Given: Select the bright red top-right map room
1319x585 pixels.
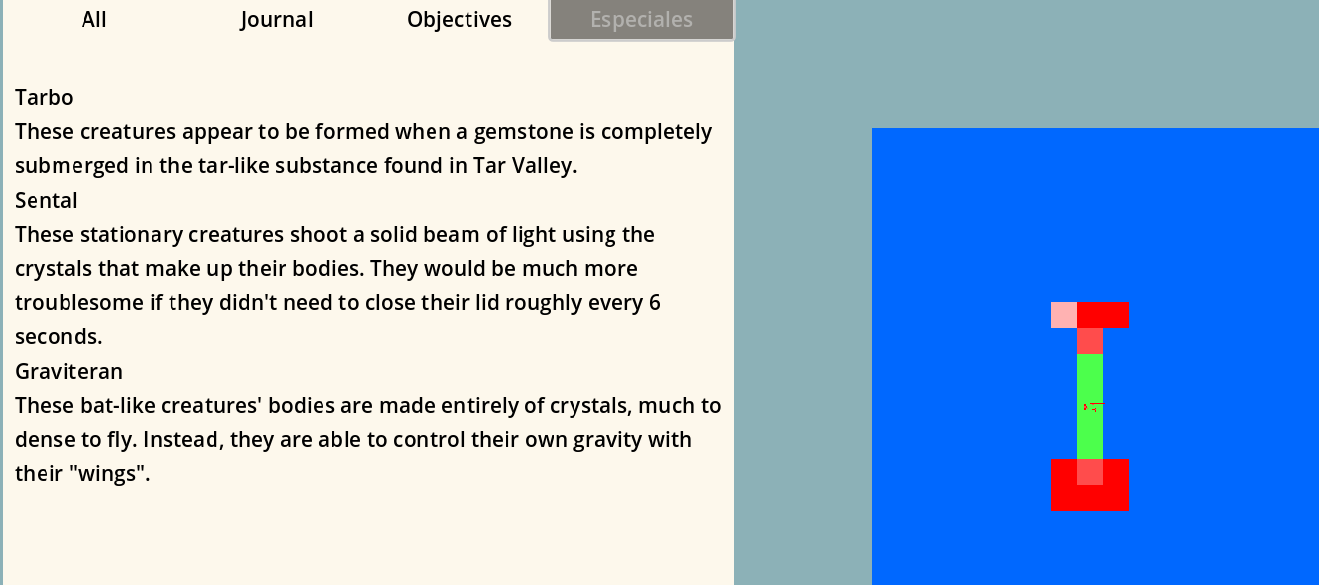Looking at the screenshot, I should point(1104,314).
